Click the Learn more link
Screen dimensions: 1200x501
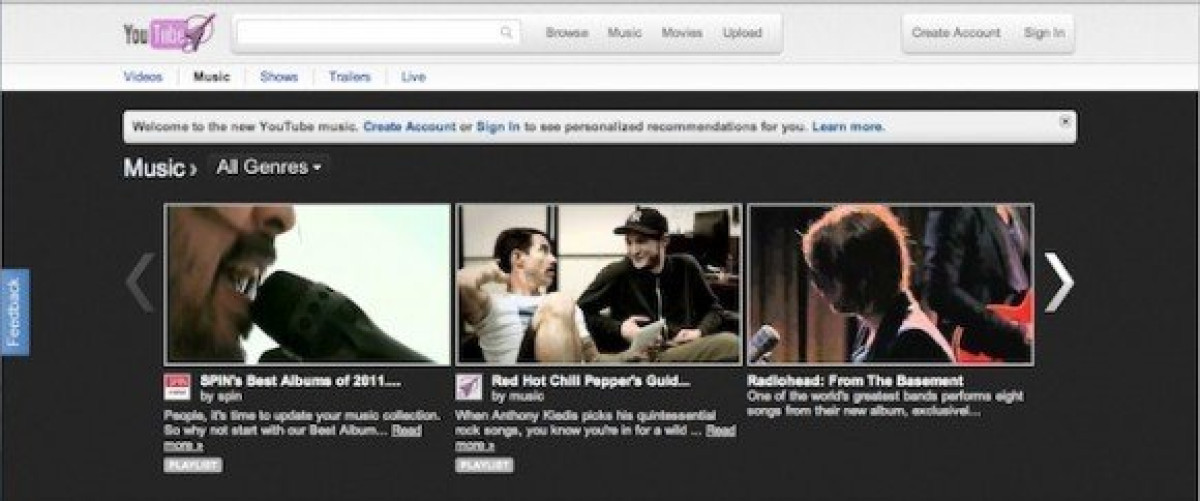pyautogui.click(x=848, y=127)
